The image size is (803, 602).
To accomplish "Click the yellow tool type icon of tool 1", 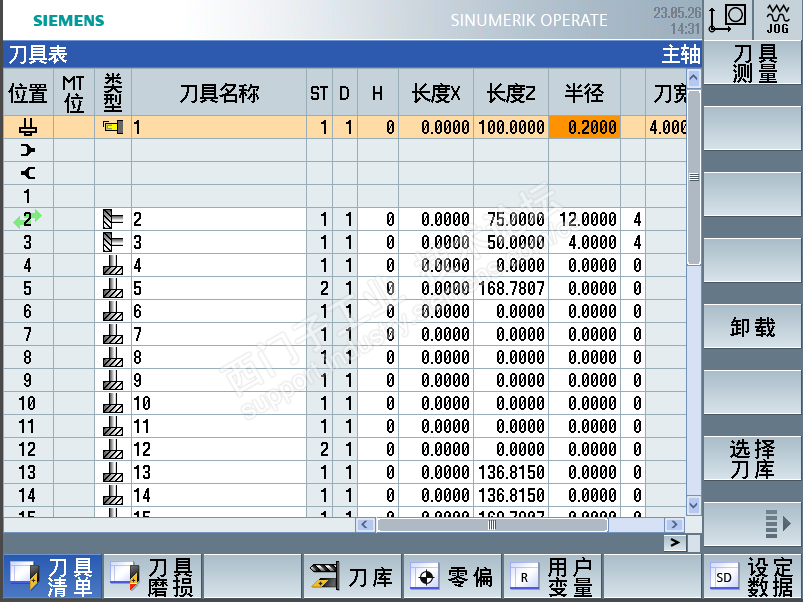I will tap(113, 126).
